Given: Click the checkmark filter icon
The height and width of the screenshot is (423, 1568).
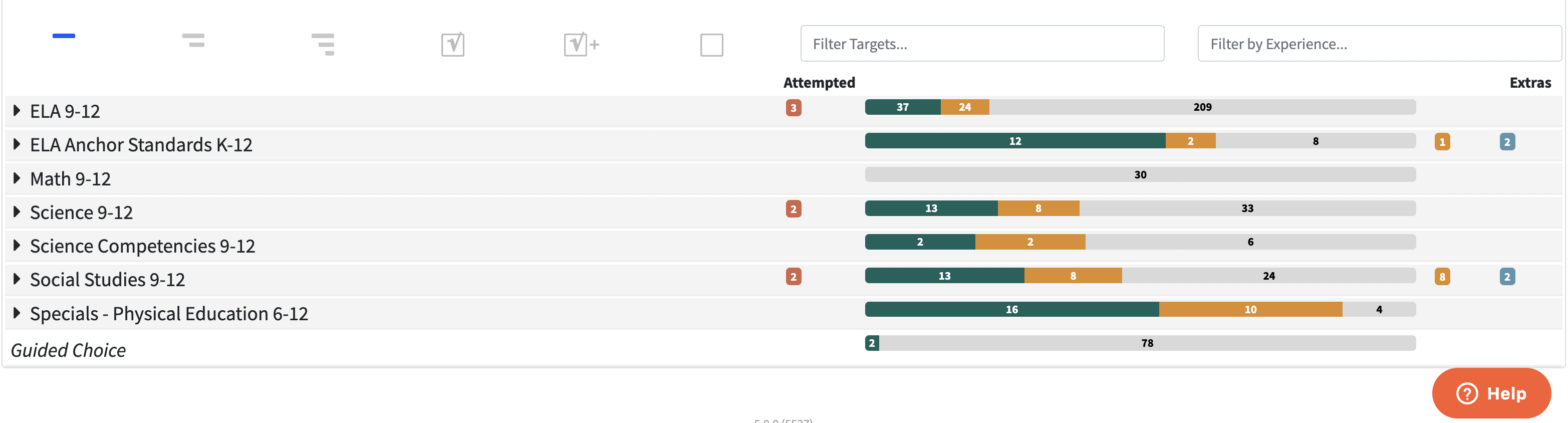Looking at the screenshot, I should click(x=453, y=45).
